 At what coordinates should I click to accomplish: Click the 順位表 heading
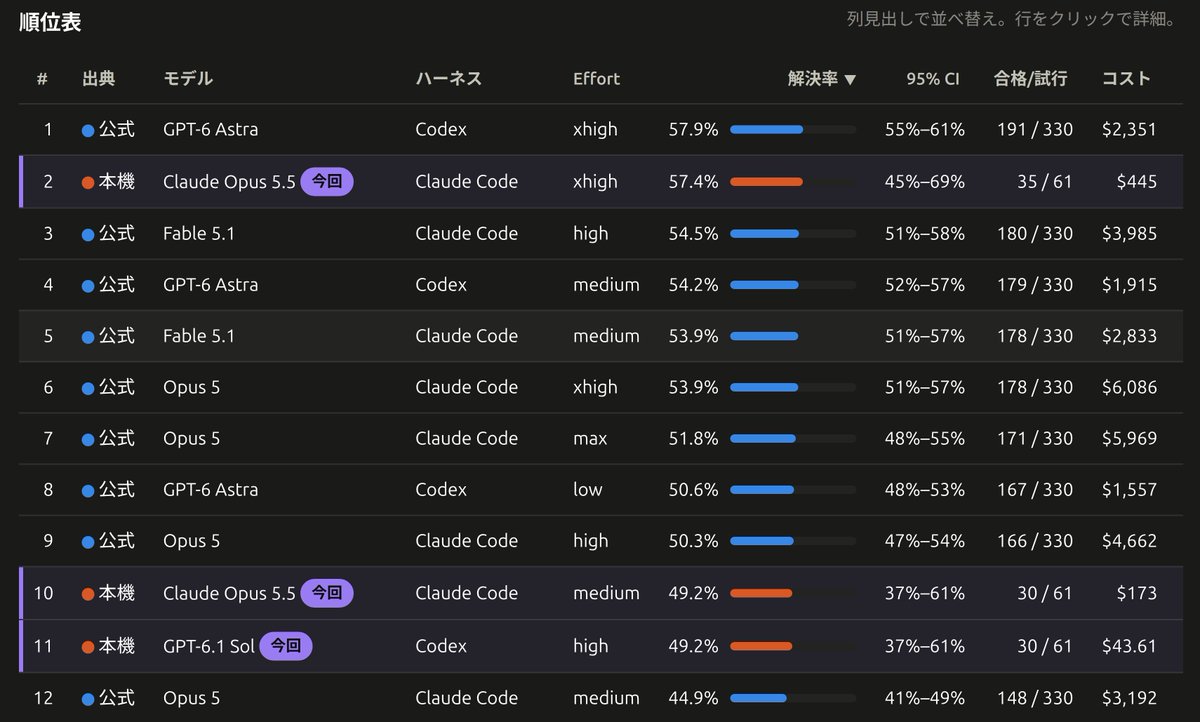pyautogui.click(x=51, y=22)
